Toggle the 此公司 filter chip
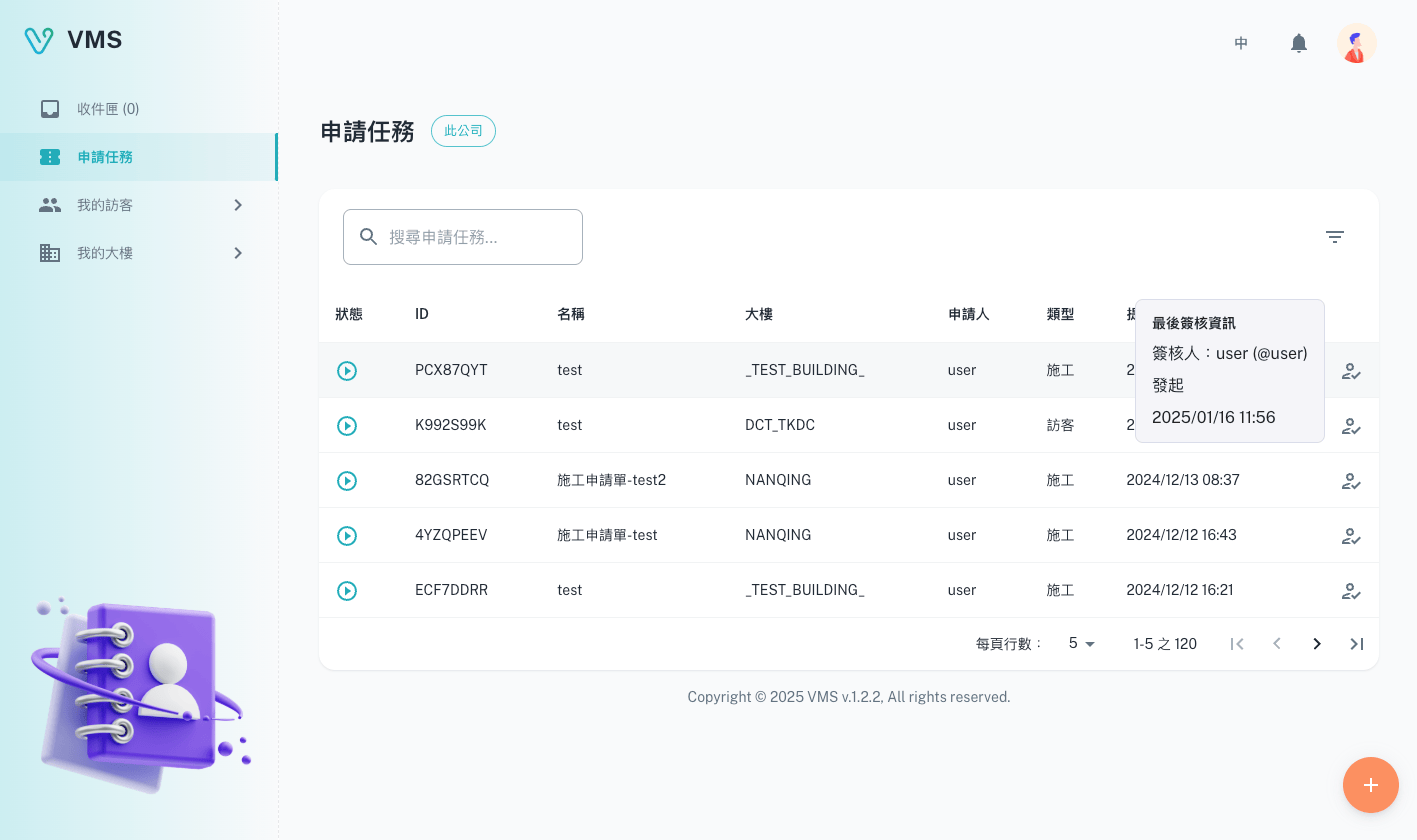The image size is (1417, 840). [463, 131]
